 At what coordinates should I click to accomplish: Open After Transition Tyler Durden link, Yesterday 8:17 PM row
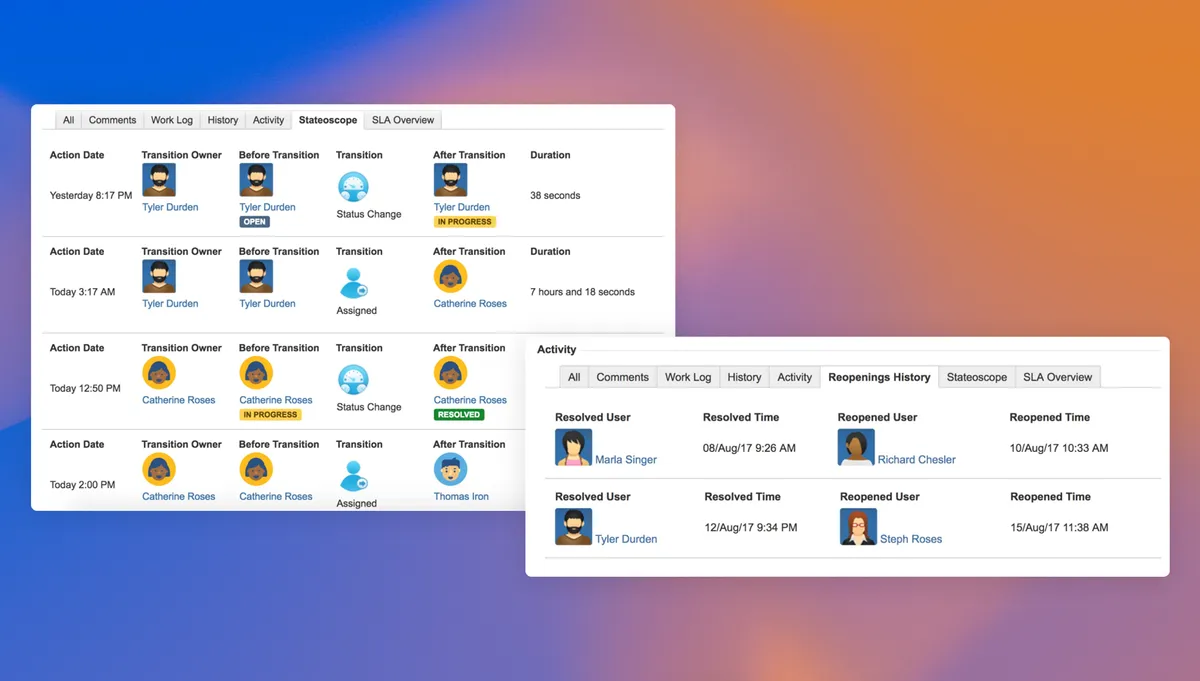(462, 207)
